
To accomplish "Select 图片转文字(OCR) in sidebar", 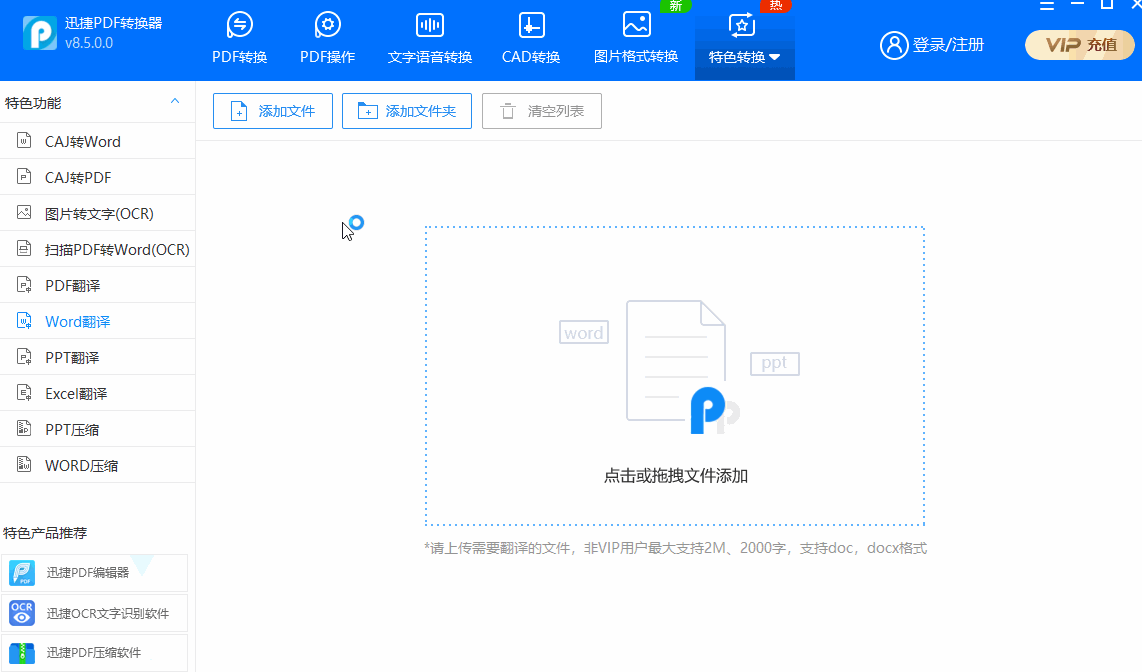I will pyautogui.click(x=98, y=213).
